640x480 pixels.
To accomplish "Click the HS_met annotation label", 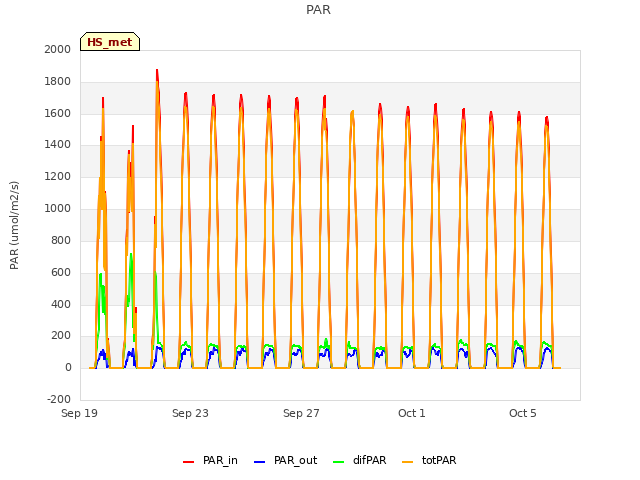I will coord(110,42).
